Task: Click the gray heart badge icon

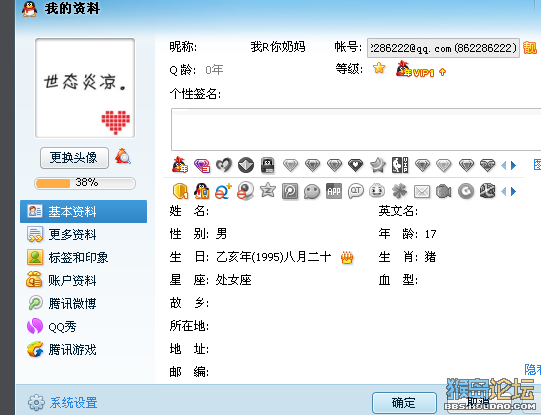Action: coord(224,165)
